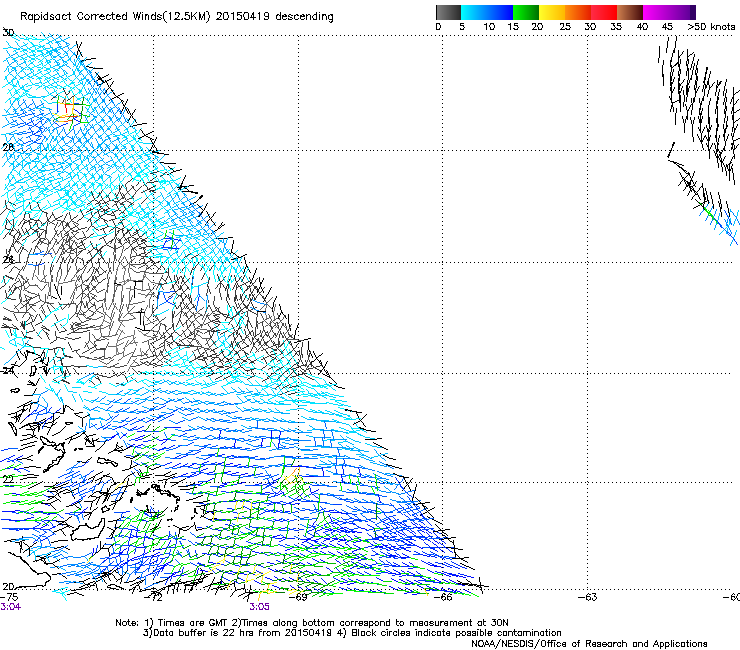
Task: Click the longitude label '-66'
Action: pyautogui.click(x=443, y=597)
